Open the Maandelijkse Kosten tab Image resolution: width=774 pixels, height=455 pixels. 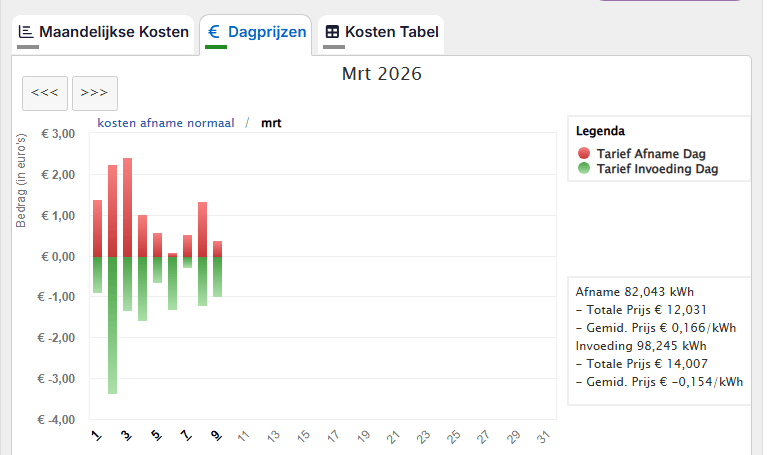tap(103, 35)
